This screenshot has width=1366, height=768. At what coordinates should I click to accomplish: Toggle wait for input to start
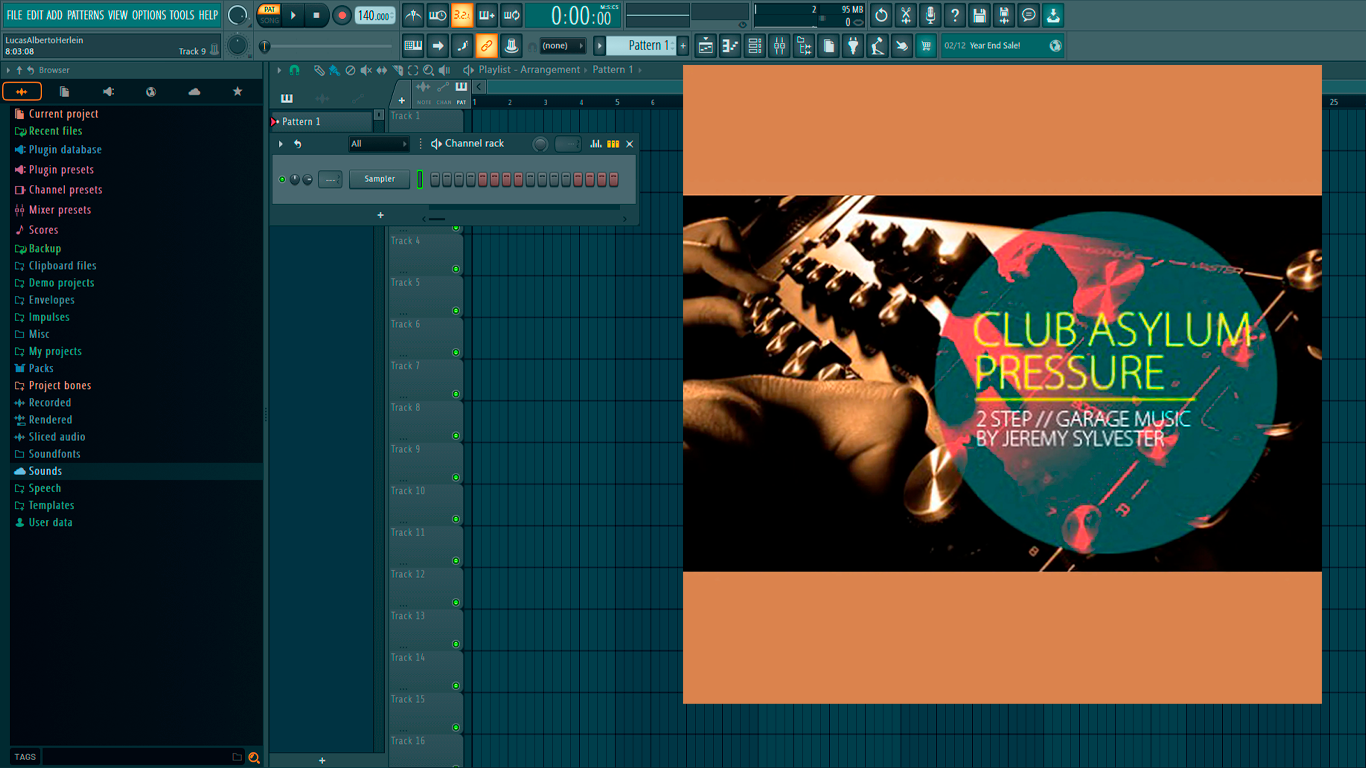(x=437, y=15)
